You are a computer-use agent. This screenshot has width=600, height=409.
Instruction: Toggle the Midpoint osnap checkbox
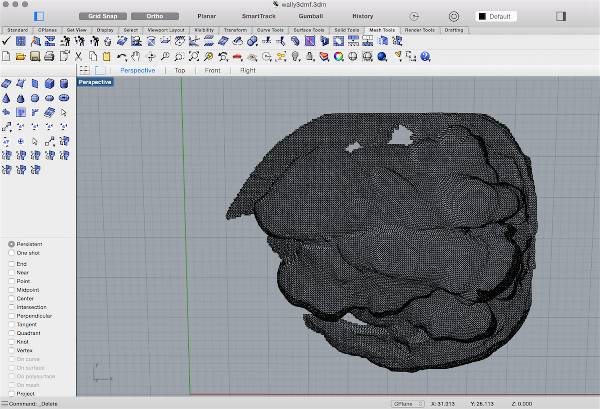pyautogui.click(x=12, y=290)
